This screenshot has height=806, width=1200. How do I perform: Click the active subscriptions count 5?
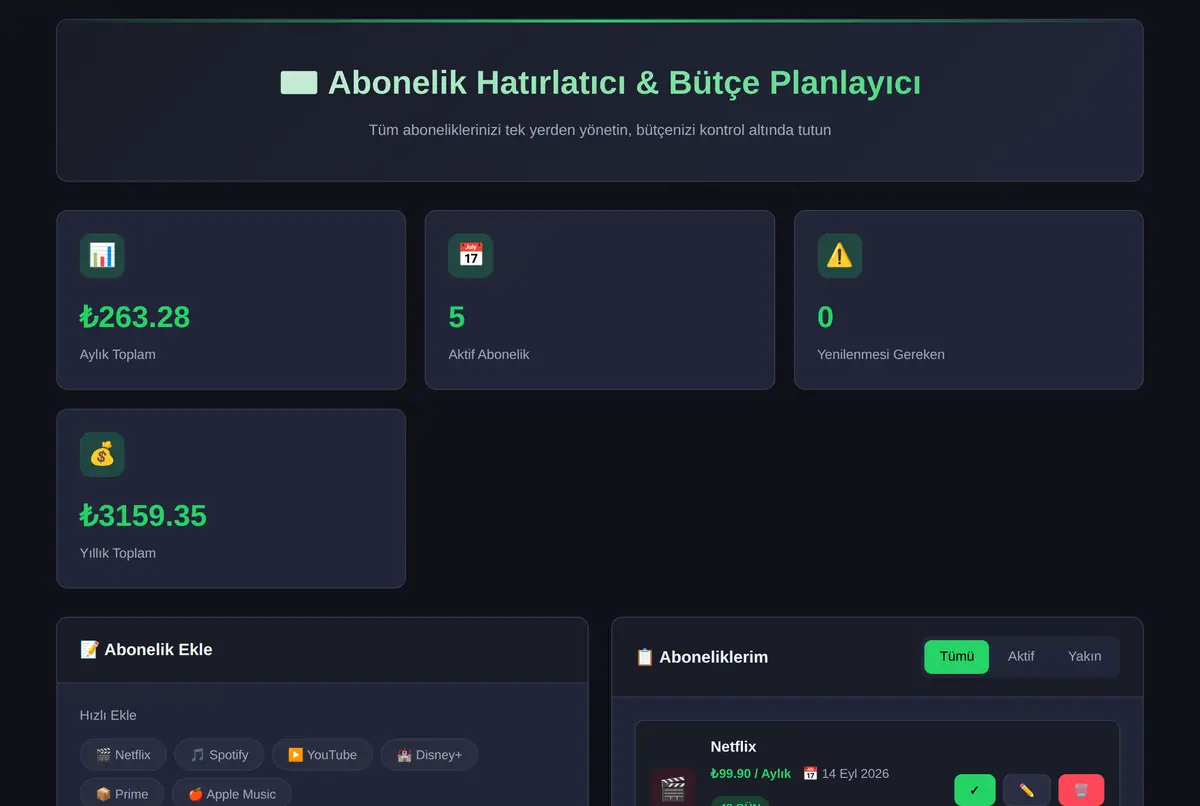click(x=457, y=317)
